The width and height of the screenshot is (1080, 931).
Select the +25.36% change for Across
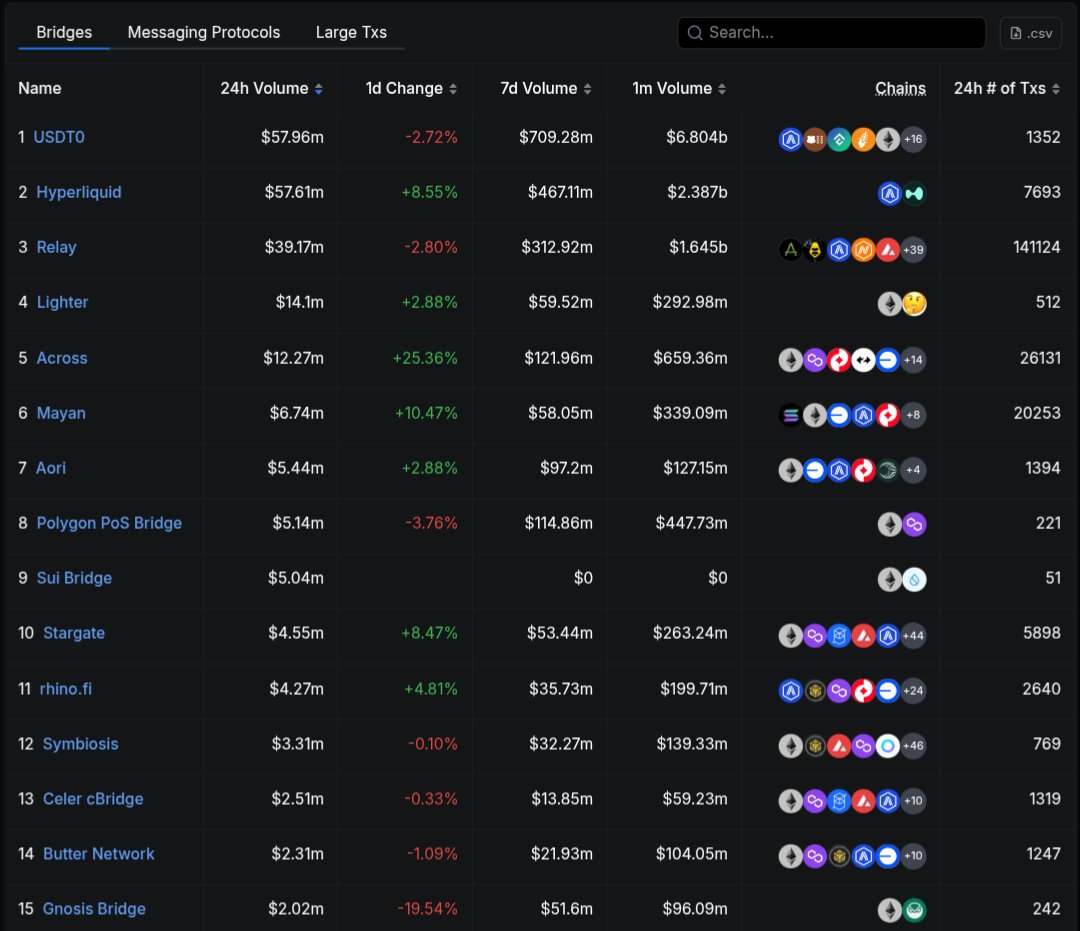coord(425,358)
